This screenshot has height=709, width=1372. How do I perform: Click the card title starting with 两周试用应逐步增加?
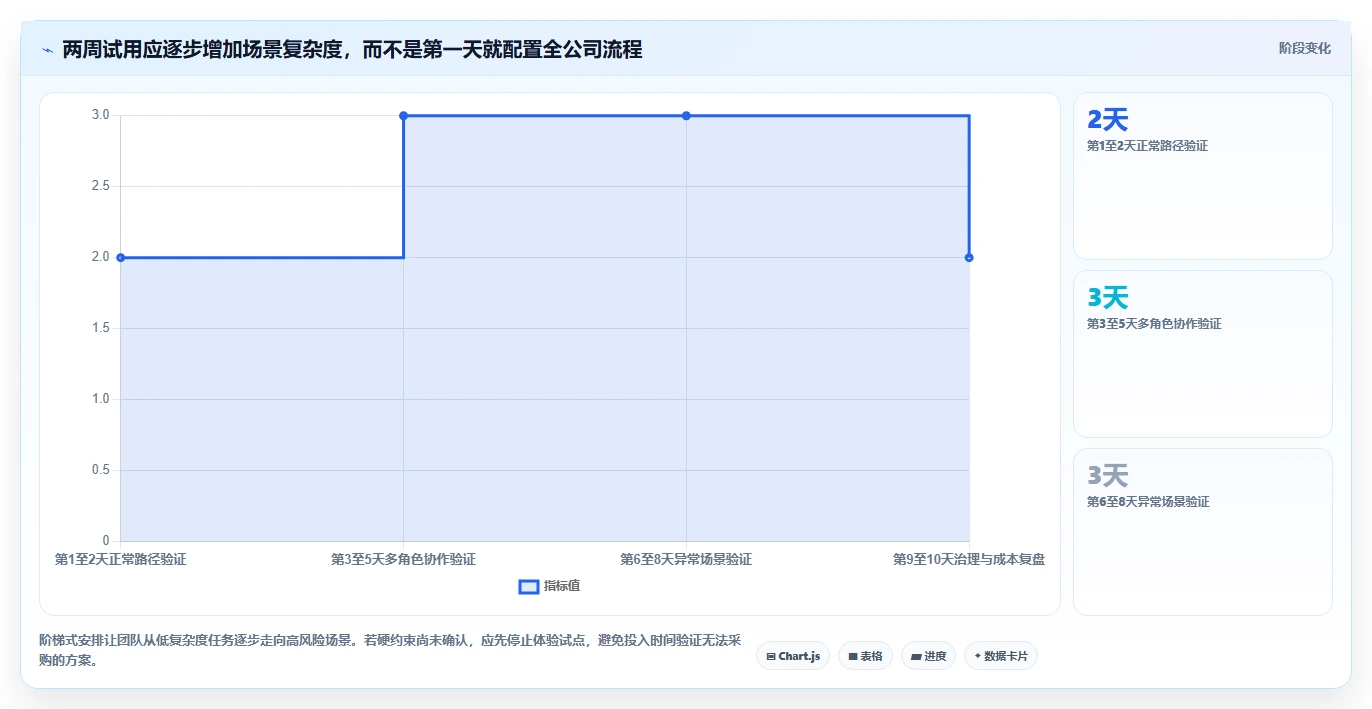(352, 49)
